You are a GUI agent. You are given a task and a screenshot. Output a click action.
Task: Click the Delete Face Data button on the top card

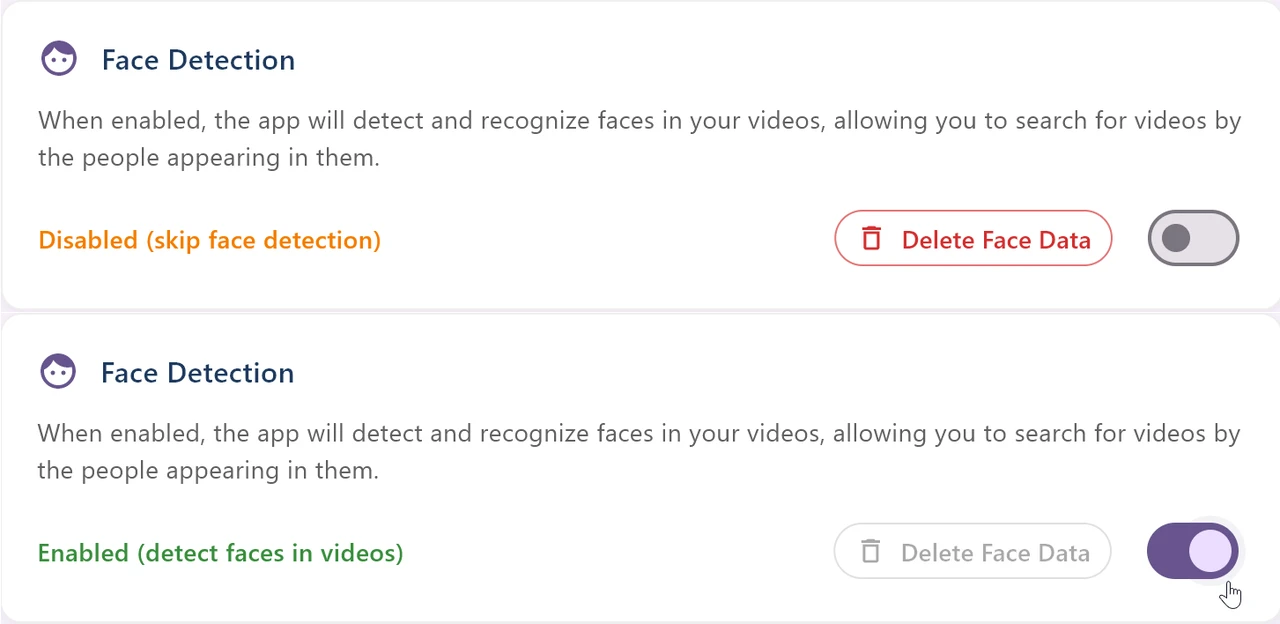(973, 239)
